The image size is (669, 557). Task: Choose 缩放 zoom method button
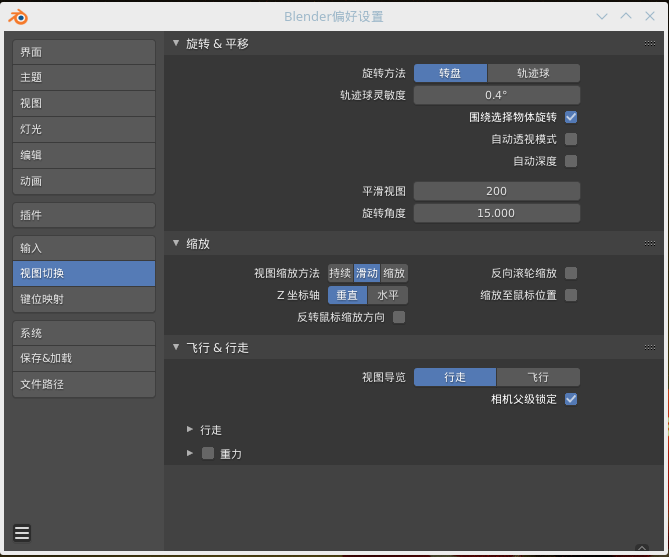[x=394, y=273]
